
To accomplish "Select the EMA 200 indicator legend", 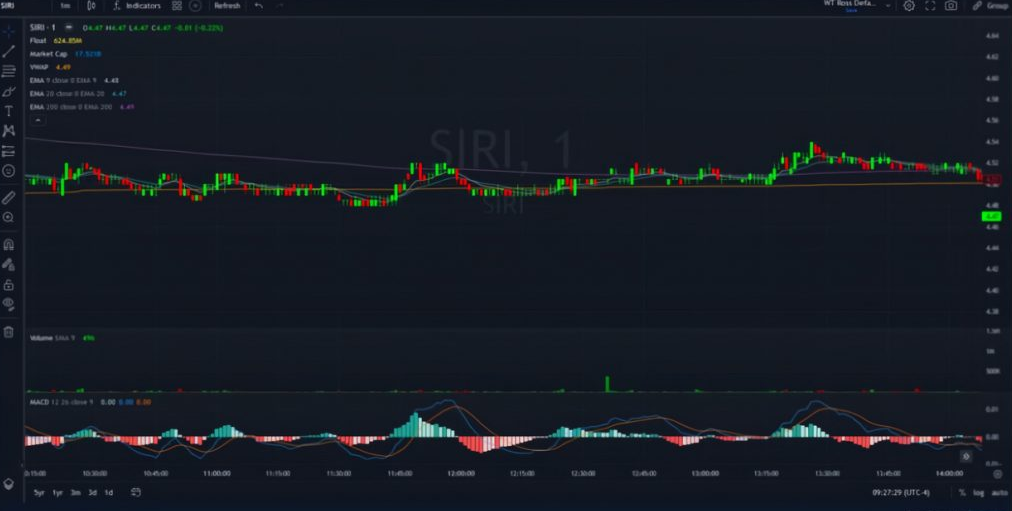I will (x=71, y=107).
